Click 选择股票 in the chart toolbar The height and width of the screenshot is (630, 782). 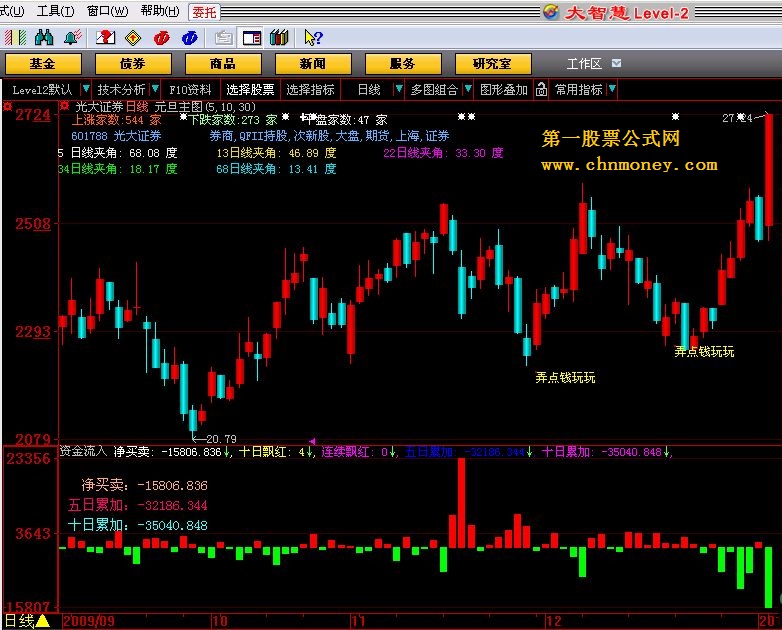point(250,90)
